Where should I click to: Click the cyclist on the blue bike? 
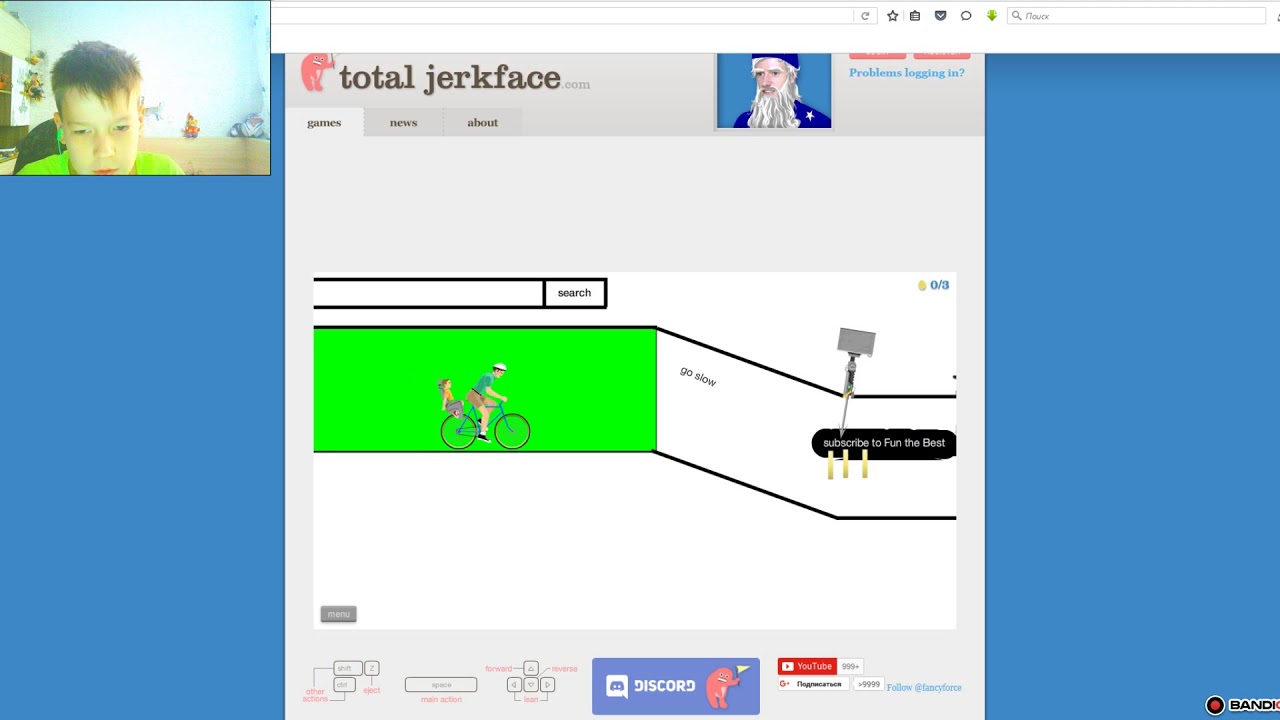[x=485, y=407]
